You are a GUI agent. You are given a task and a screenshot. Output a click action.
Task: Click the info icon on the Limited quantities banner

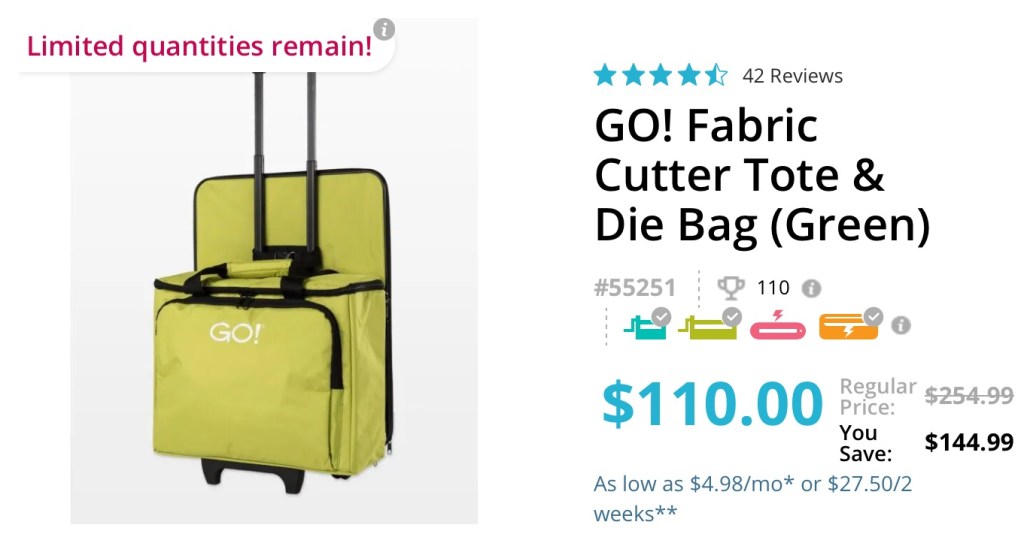click(x=384, y=29)
